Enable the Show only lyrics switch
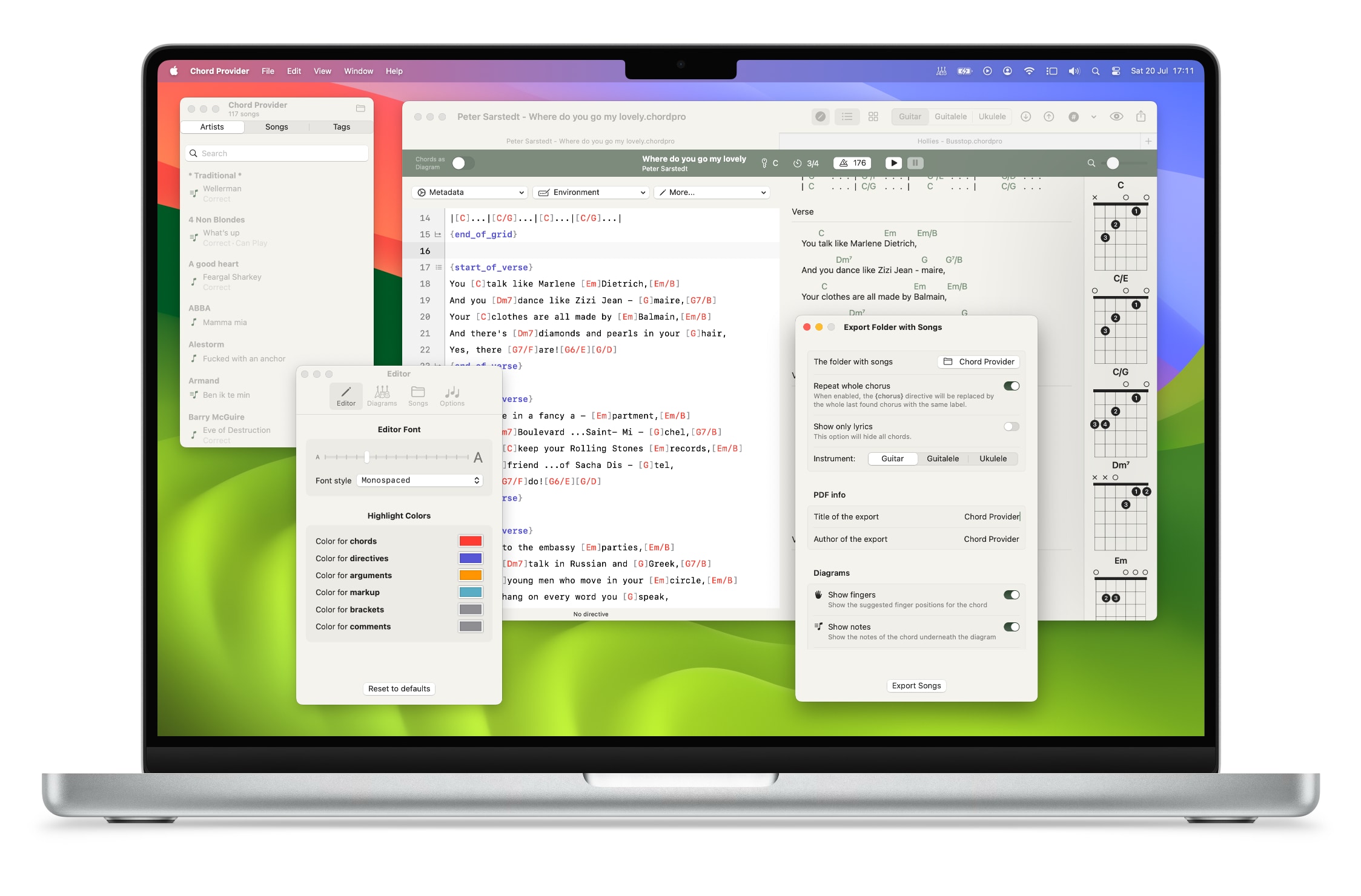This screenshot has height=896, width=1361. [1012, 426]
